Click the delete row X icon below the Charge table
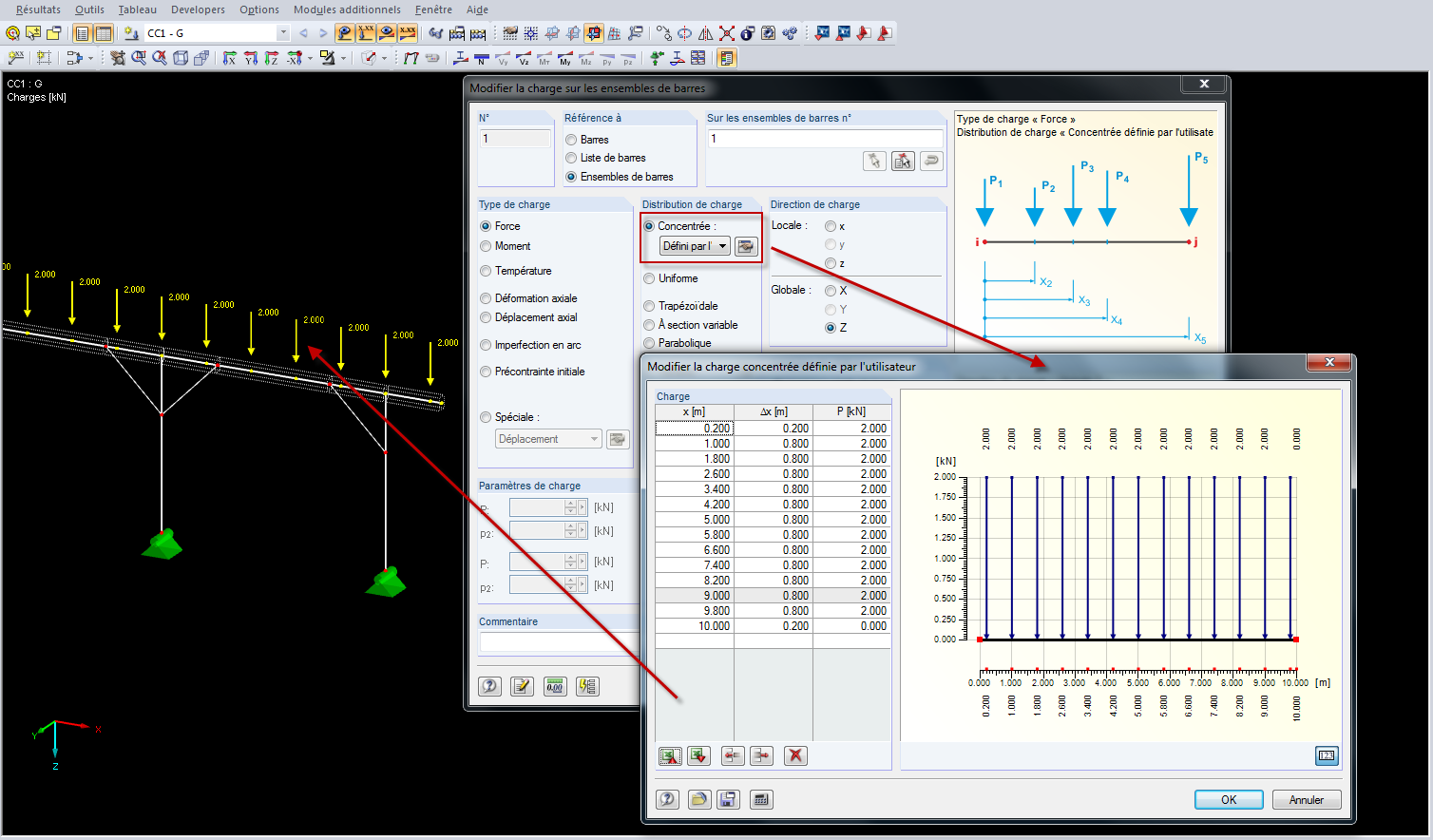The width and height of the screenshot is (1433, 840). click(x=796, y=756)
